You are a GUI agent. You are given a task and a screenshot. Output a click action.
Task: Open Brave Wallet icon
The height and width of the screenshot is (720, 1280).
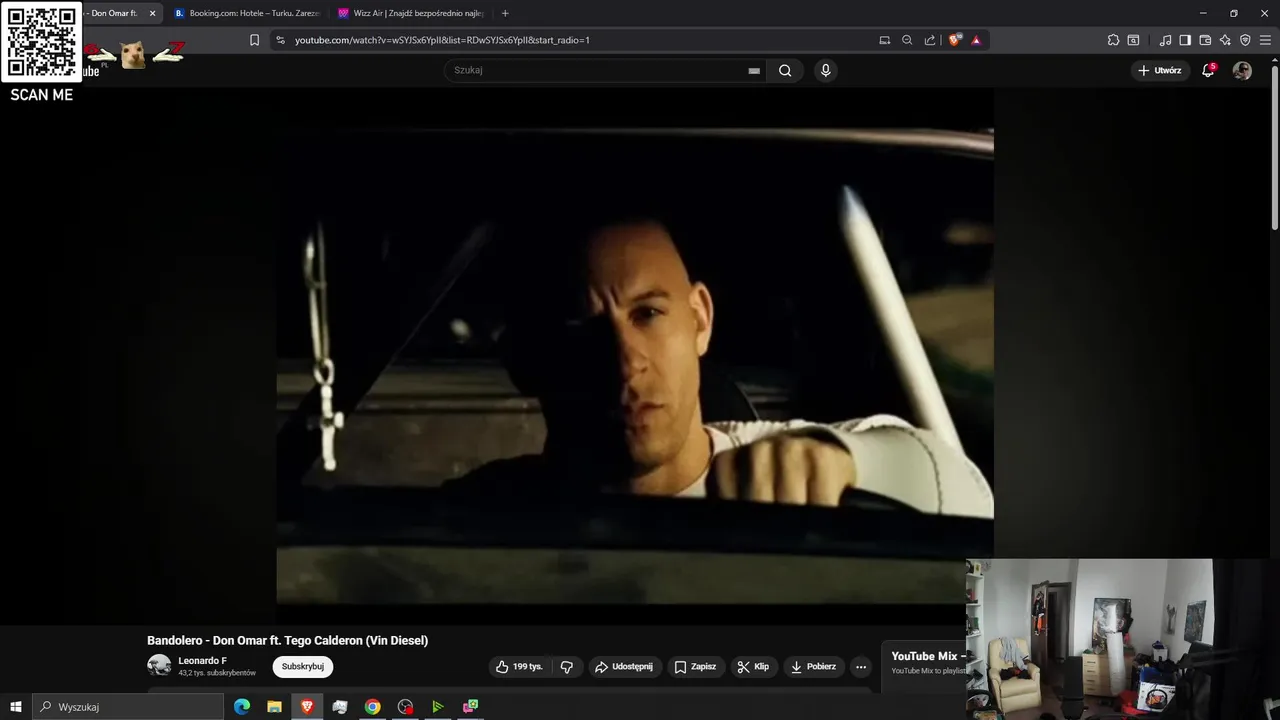[x=1205, y=40]
